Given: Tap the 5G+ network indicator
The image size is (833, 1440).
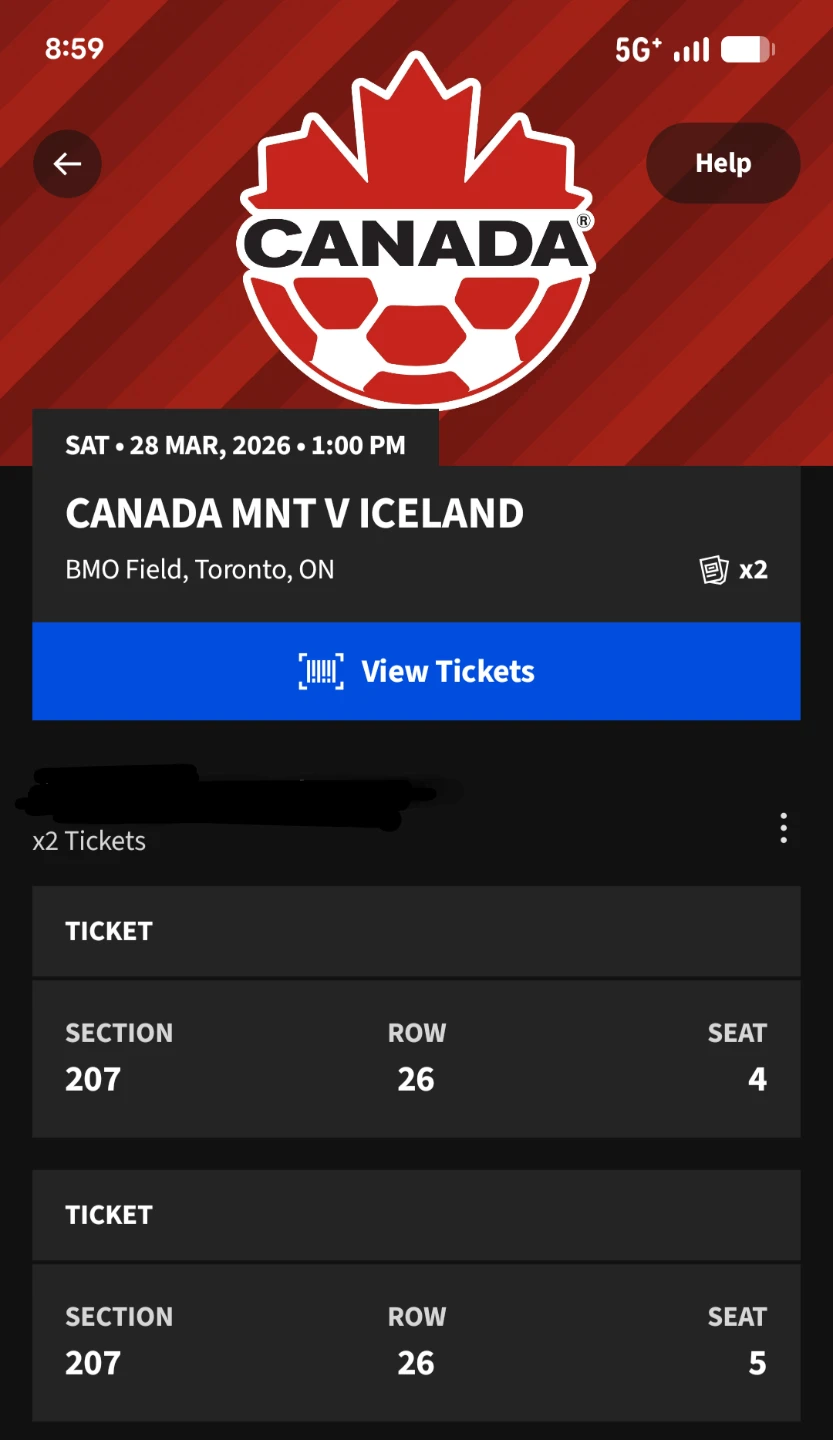Looking at the screenshot, I should coord(638,49).
